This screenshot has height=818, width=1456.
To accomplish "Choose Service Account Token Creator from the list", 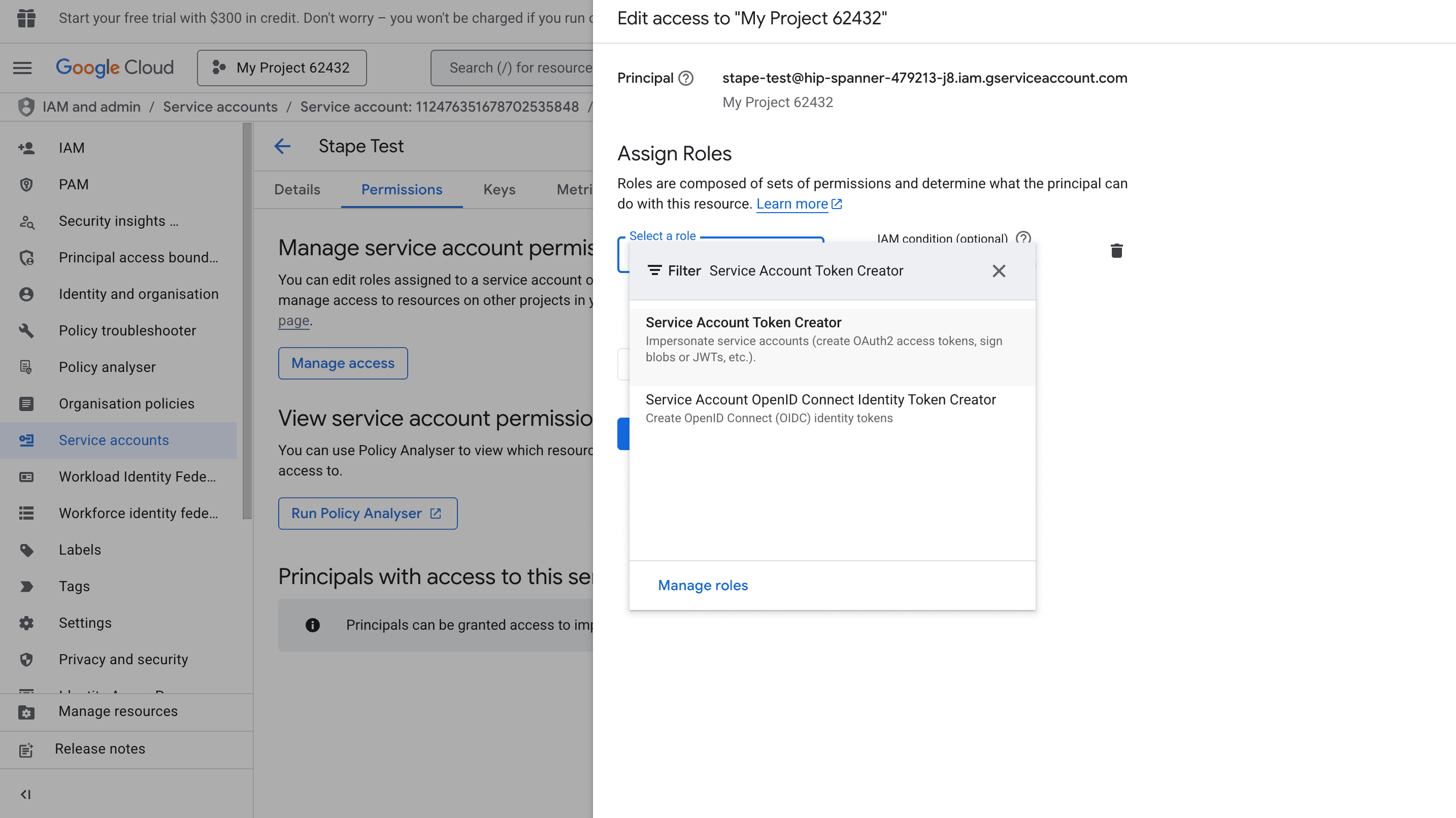I will click(x=743, y=323).
